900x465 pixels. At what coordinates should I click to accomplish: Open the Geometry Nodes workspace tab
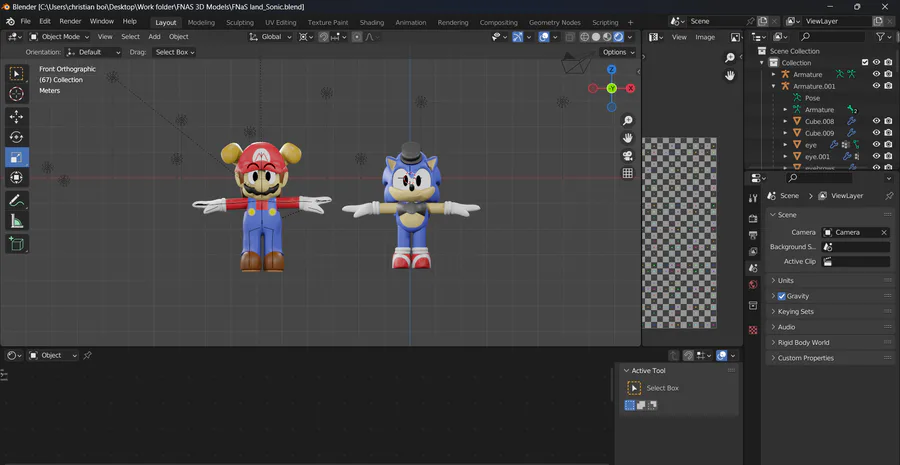click(x=554, y=22)
